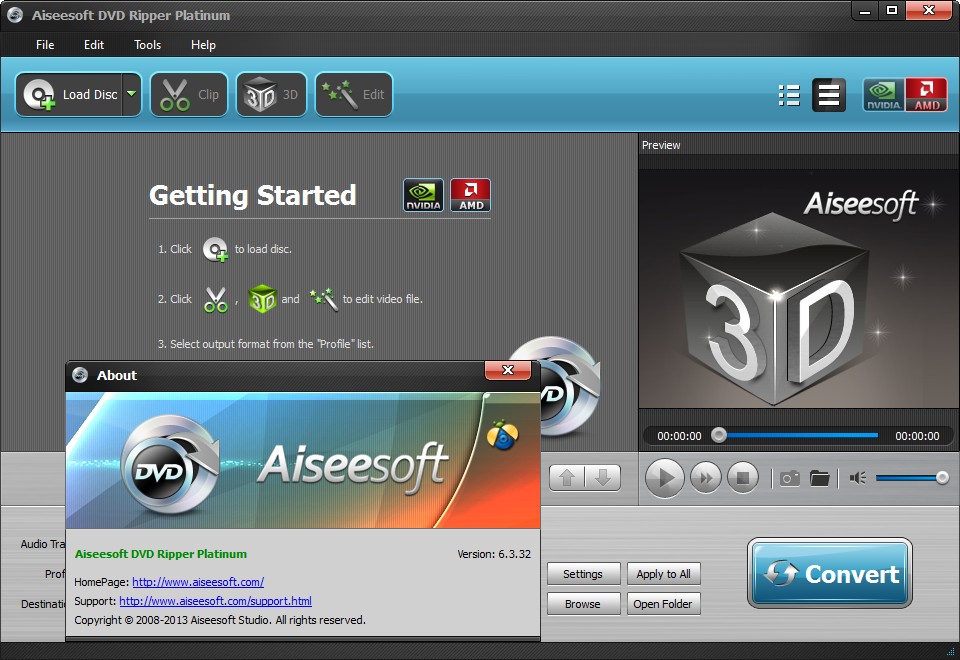Screen dimensions: 960x660
Task: Adjust the volume slider
Action: coord(912,478)
